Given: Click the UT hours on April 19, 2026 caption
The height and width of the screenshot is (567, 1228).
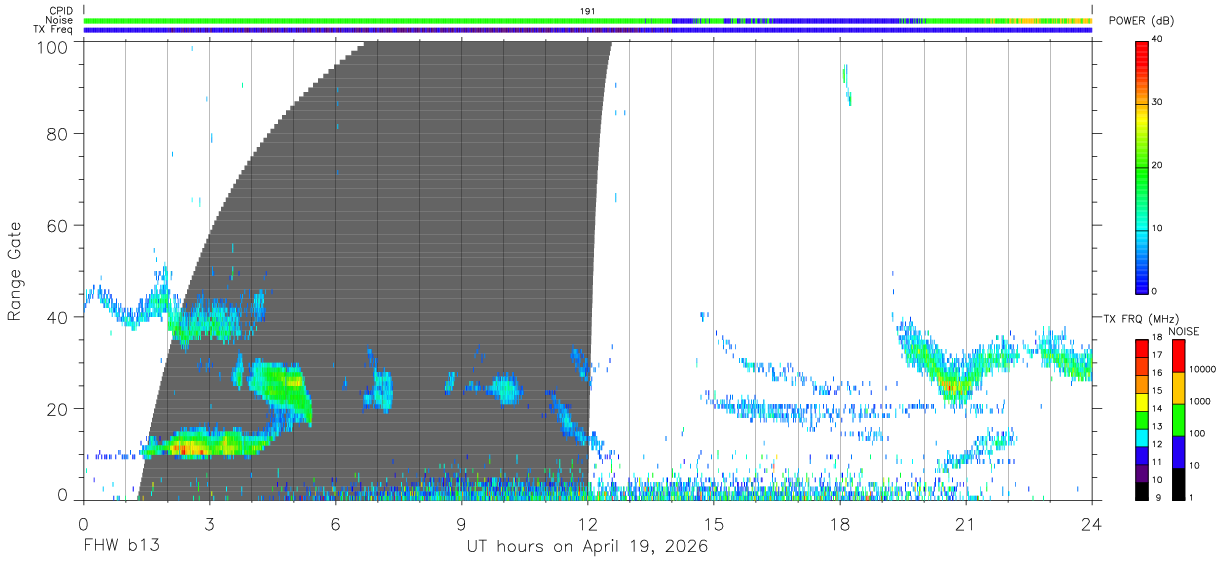Looking at the screenshot, I should coord(587,547).
